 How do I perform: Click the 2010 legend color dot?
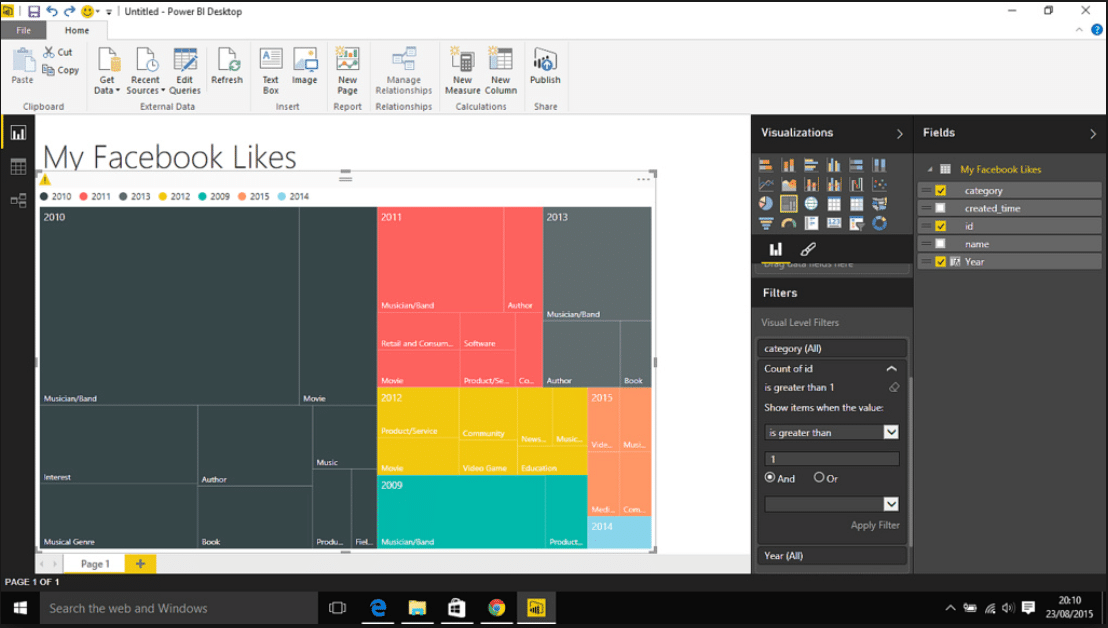click(45, 196)
